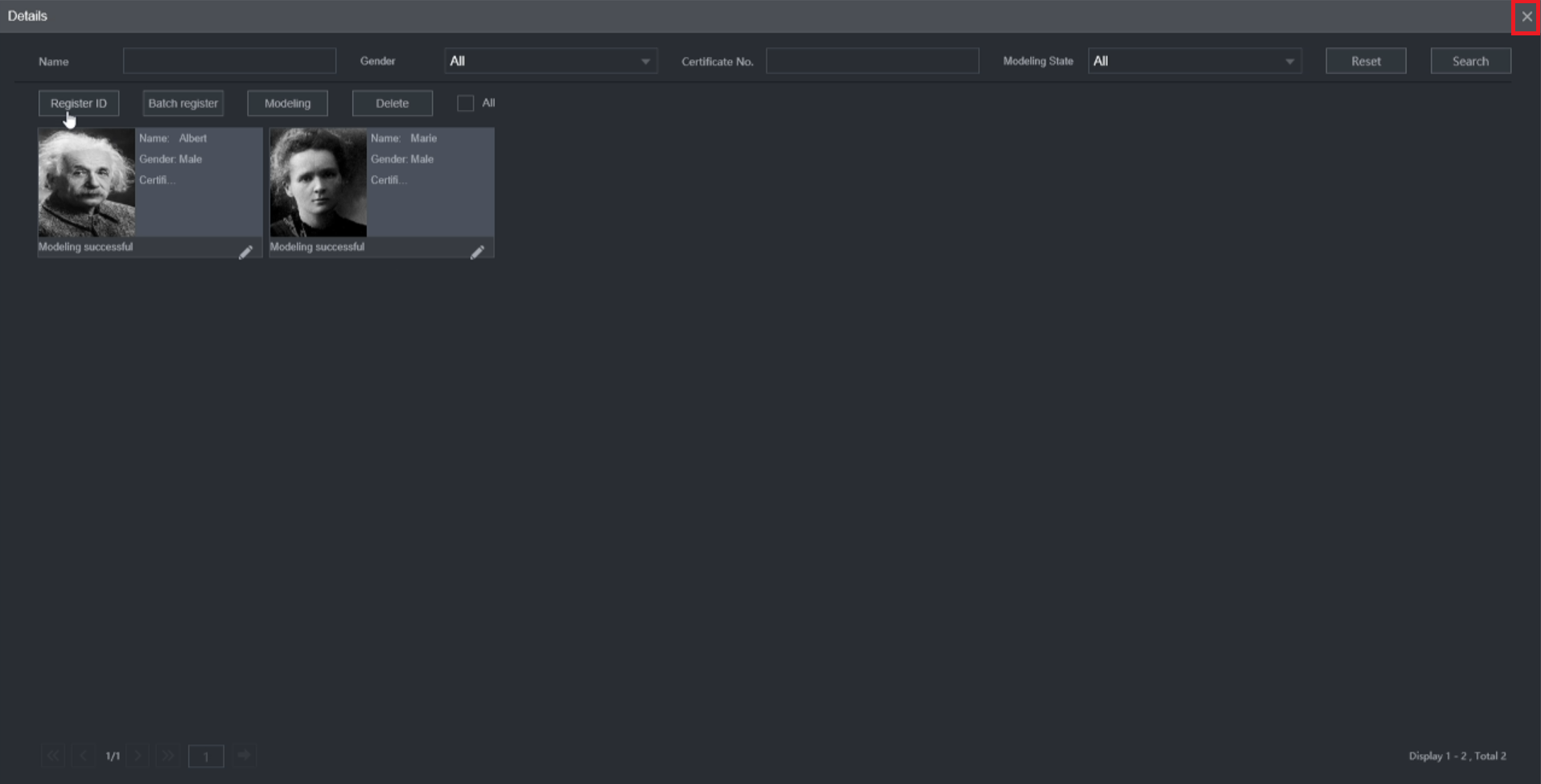Tick the All selection checkbox
1541x784 pixels.
(465, 103)
